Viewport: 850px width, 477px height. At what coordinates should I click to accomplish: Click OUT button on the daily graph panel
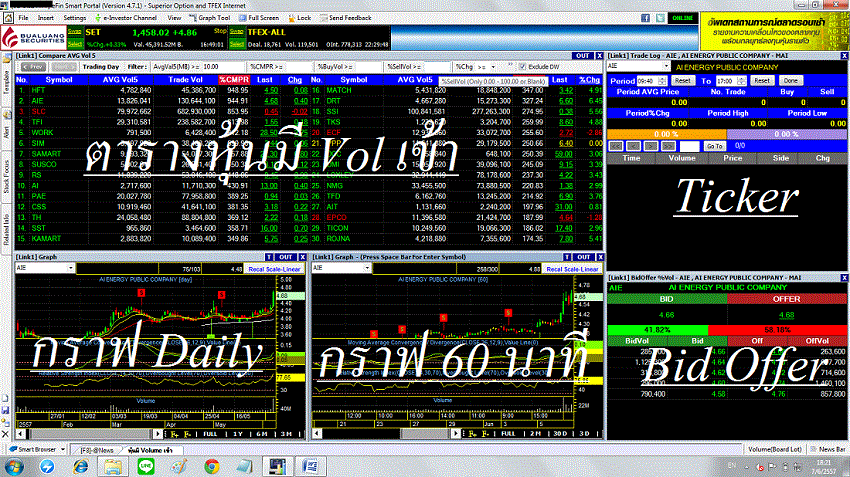[286, 257]
